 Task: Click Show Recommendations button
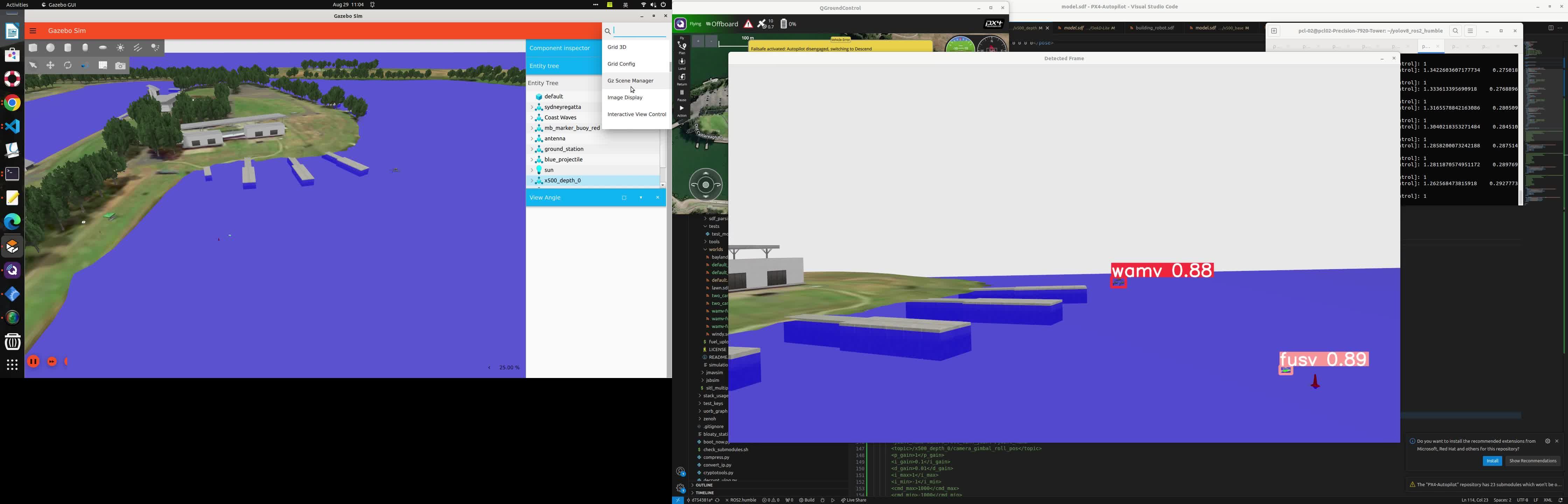click(x=1533, y=461)
